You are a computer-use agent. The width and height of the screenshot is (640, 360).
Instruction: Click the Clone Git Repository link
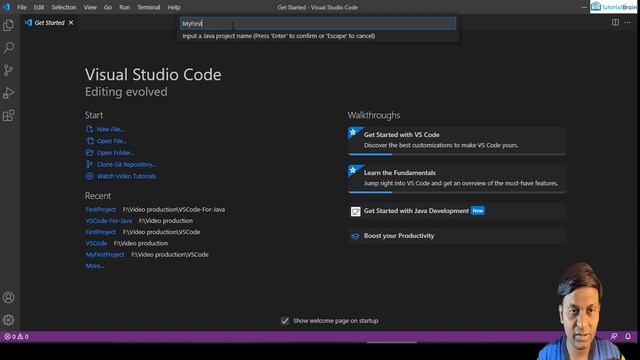[126, 164]
